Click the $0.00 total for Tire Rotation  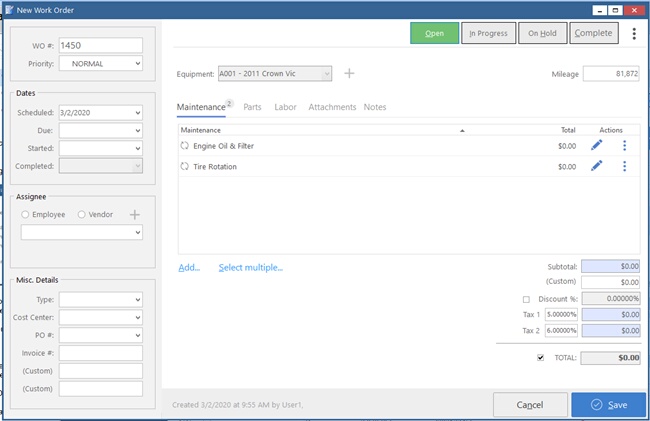pyautogui.click(x=567, y=167)
